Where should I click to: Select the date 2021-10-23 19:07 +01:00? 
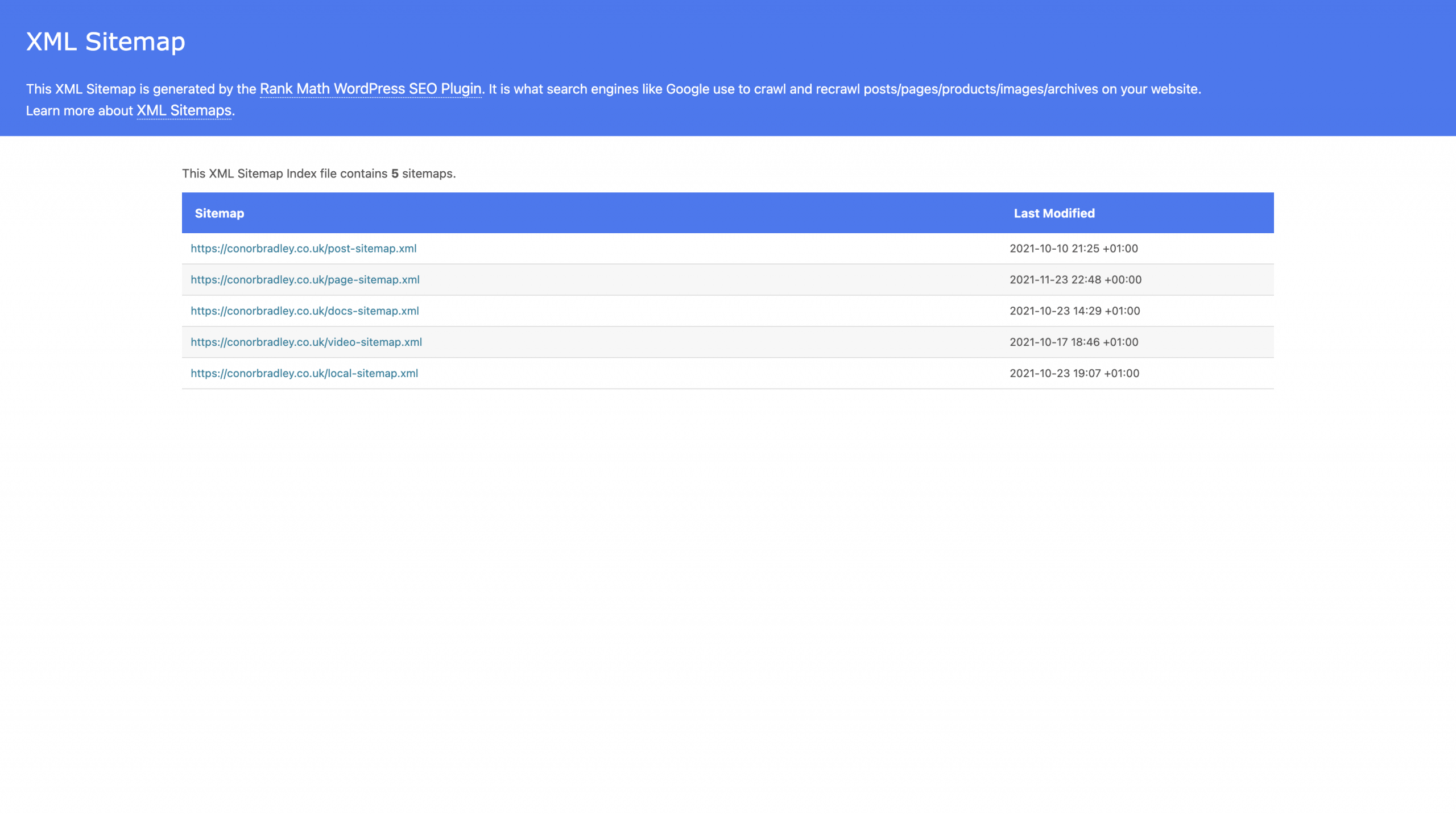coord(1074,374)
